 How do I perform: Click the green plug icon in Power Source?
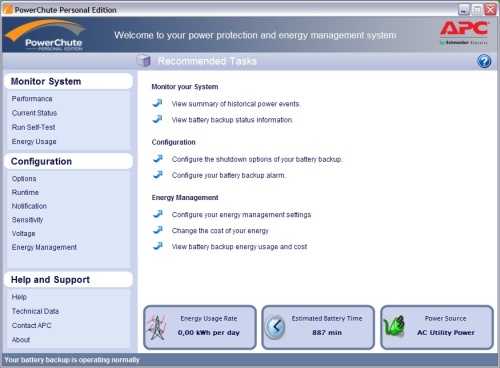394,326
